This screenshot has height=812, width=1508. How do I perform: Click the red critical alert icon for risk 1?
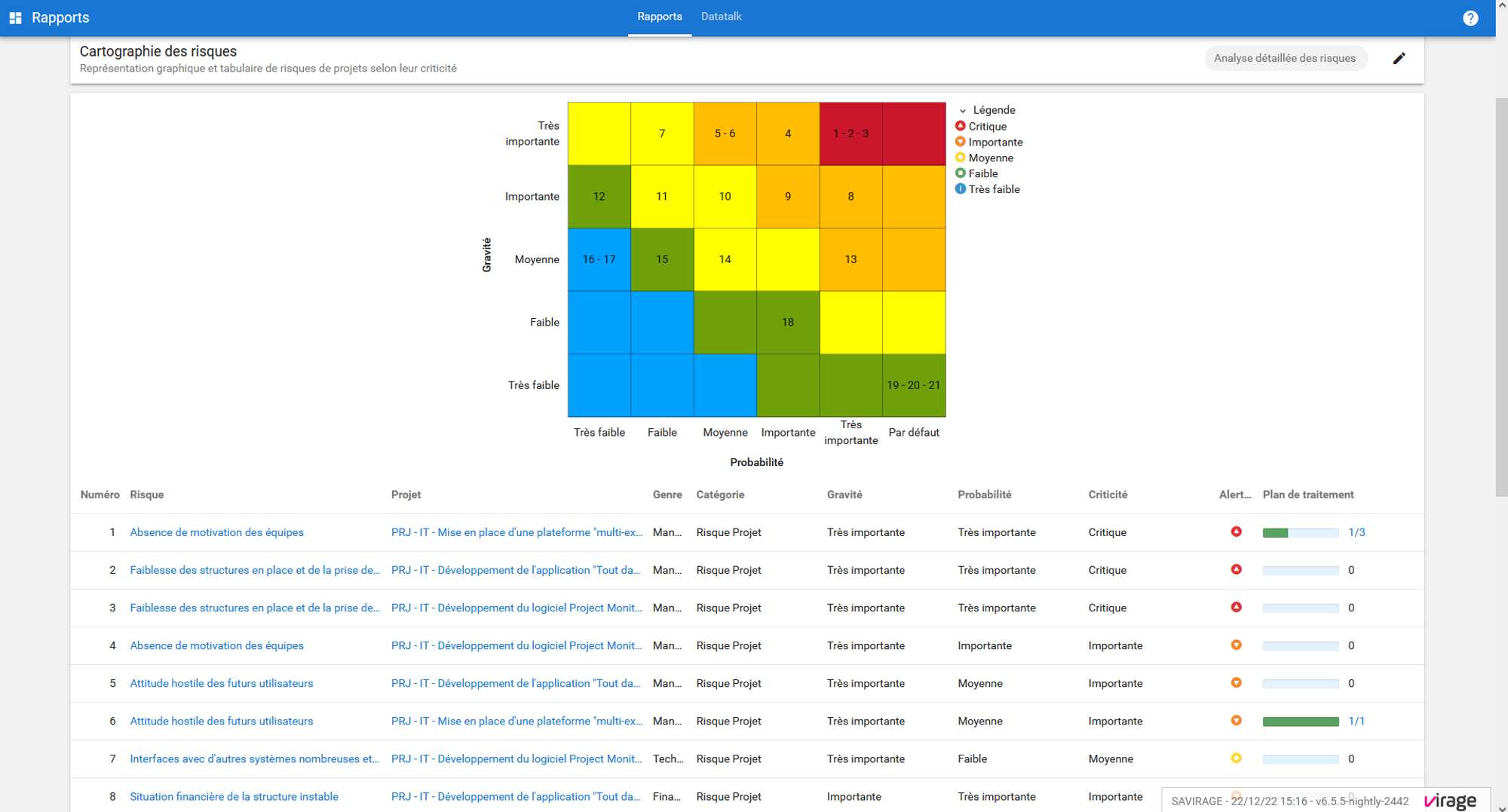pos(1236,532)
